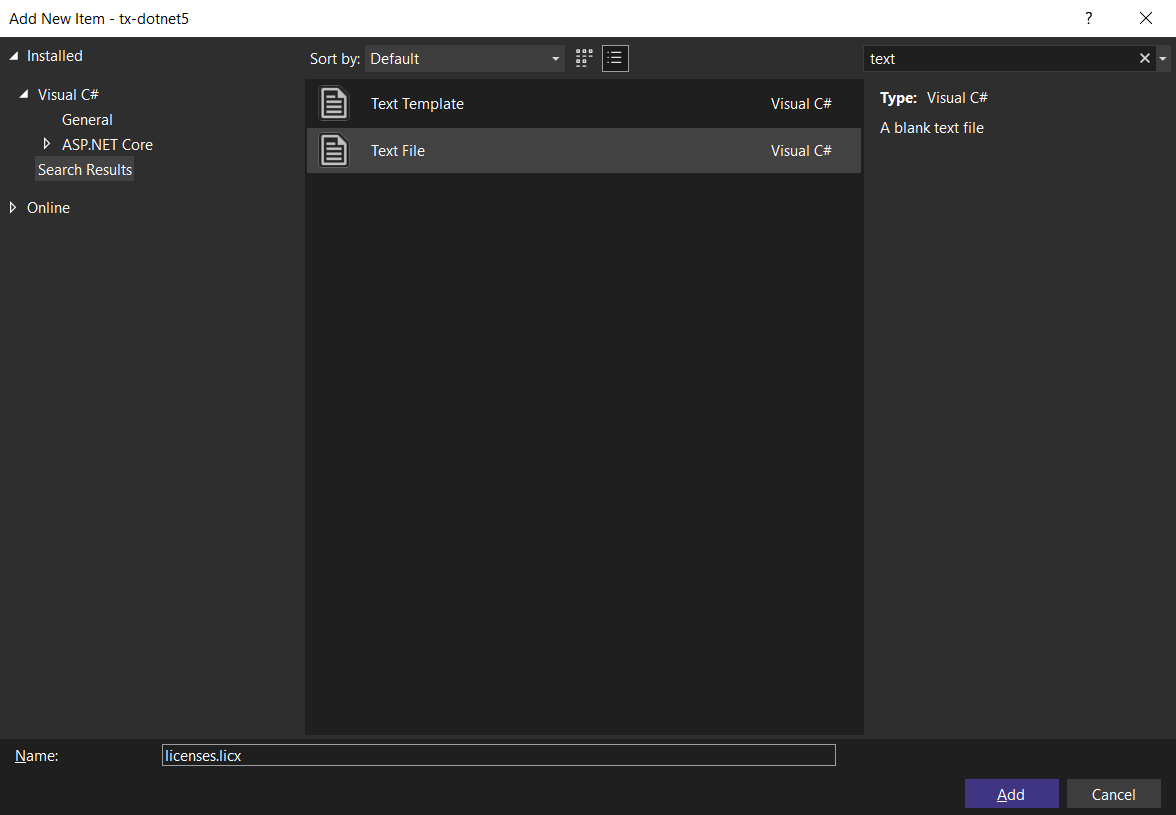
Task: Click the Cancel button
Action: [x=1113, y=794]
